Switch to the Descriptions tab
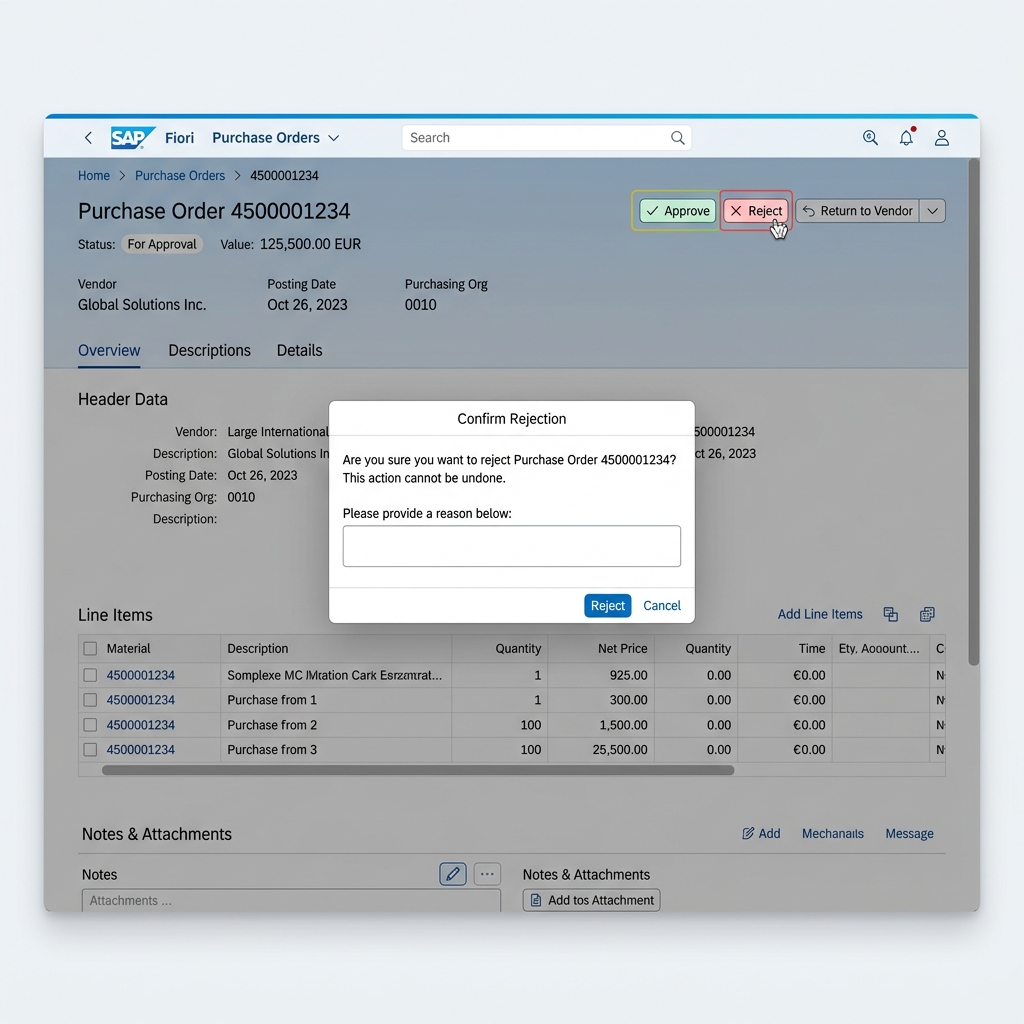Screen dimensions: 1024x1024 [210, 351]
